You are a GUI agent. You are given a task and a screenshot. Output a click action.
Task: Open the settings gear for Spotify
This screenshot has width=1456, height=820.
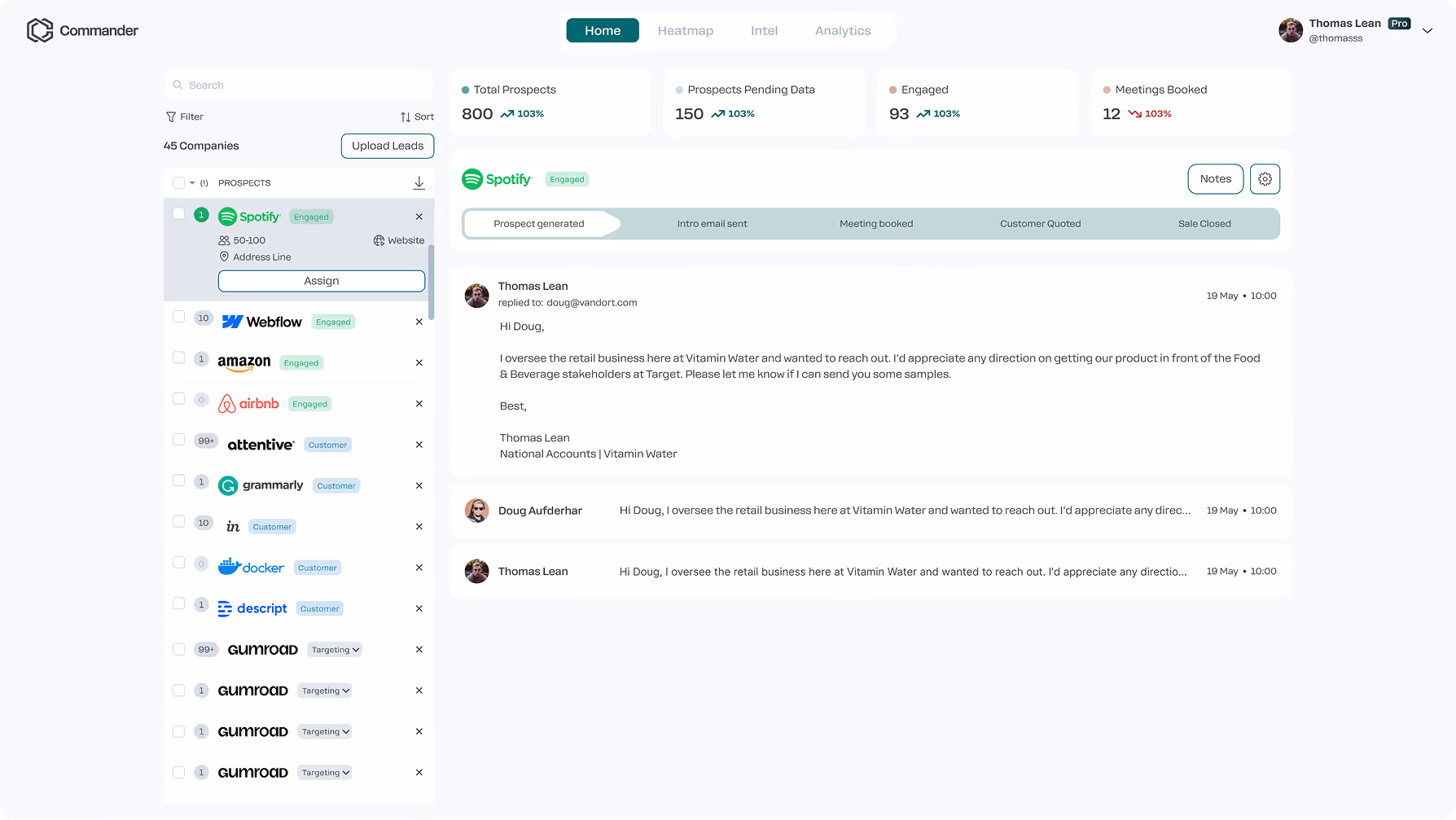(1265, 179)
